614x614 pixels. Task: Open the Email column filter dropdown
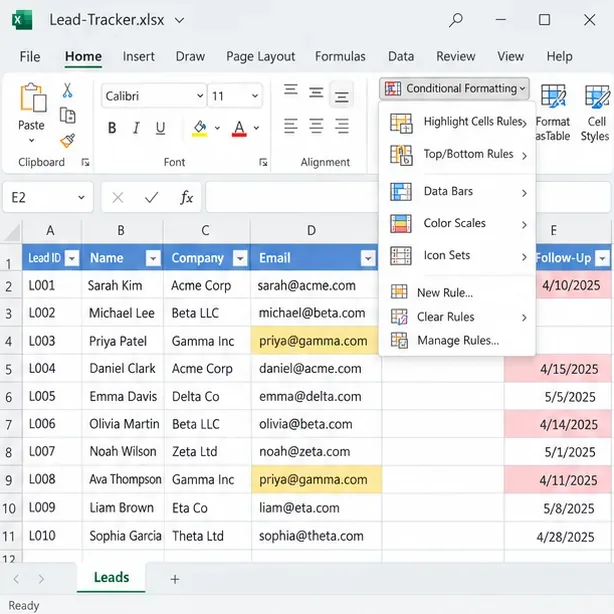(368, 258)
